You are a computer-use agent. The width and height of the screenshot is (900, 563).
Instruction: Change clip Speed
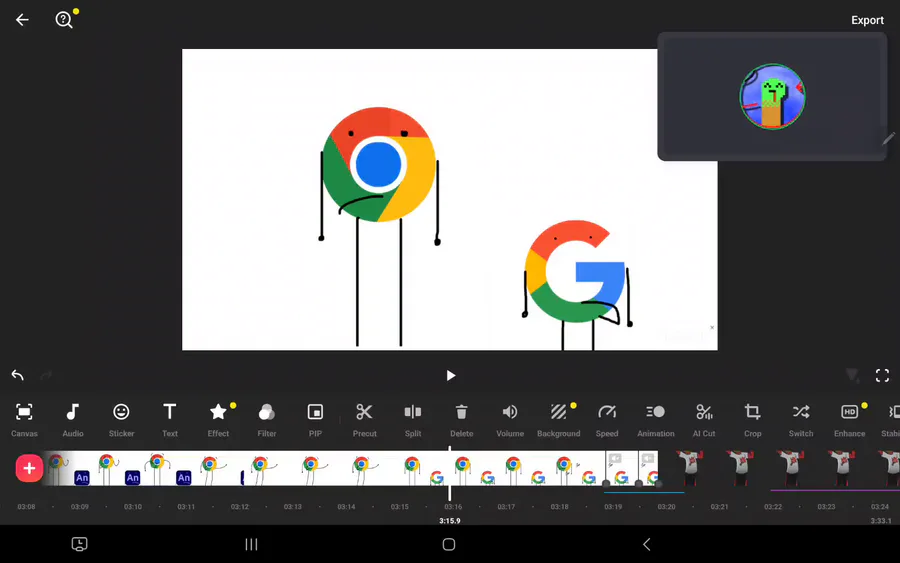pos(607,420)
